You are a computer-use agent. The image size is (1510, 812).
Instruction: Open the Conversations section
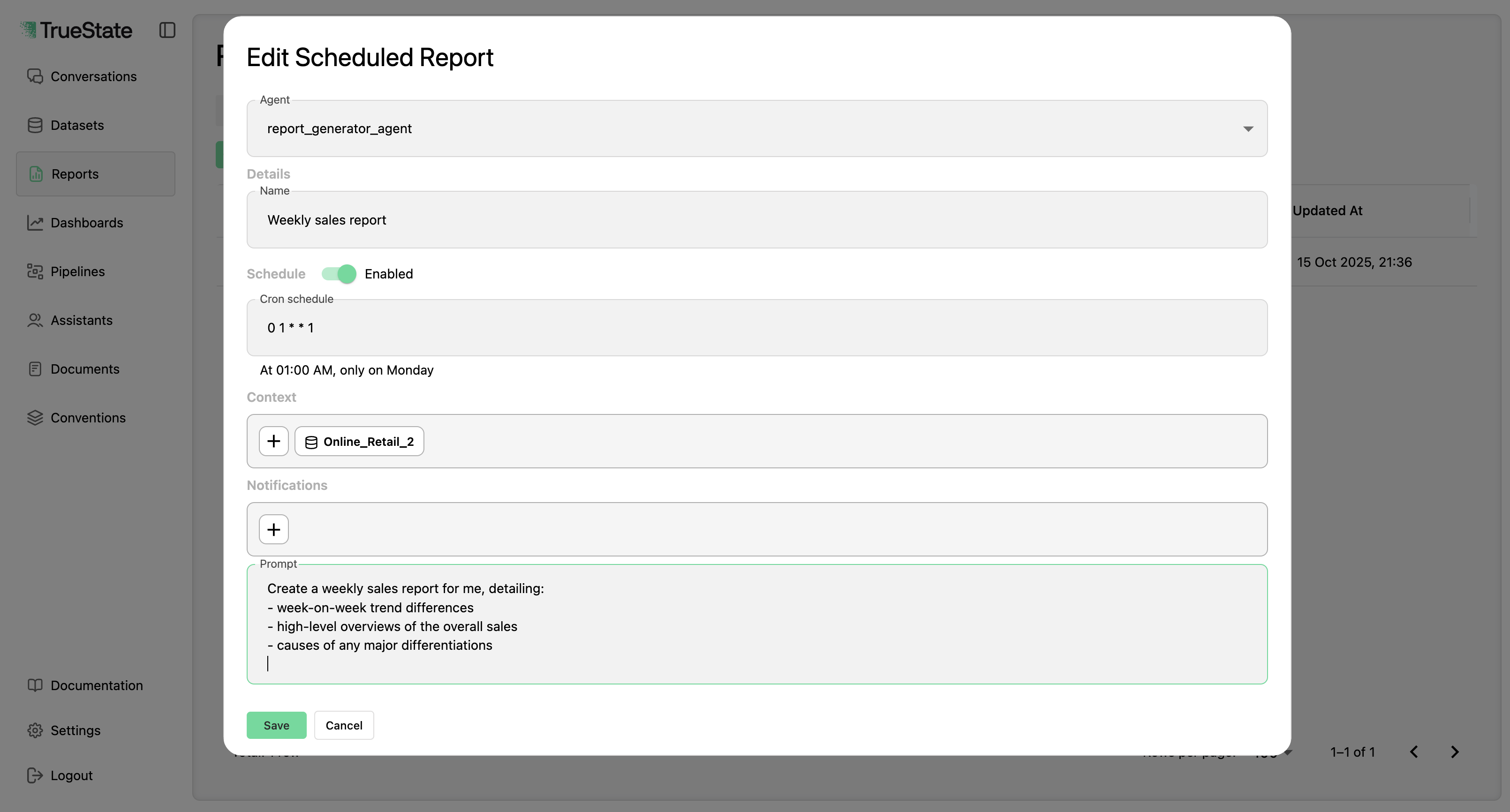(x=93, y=76)
